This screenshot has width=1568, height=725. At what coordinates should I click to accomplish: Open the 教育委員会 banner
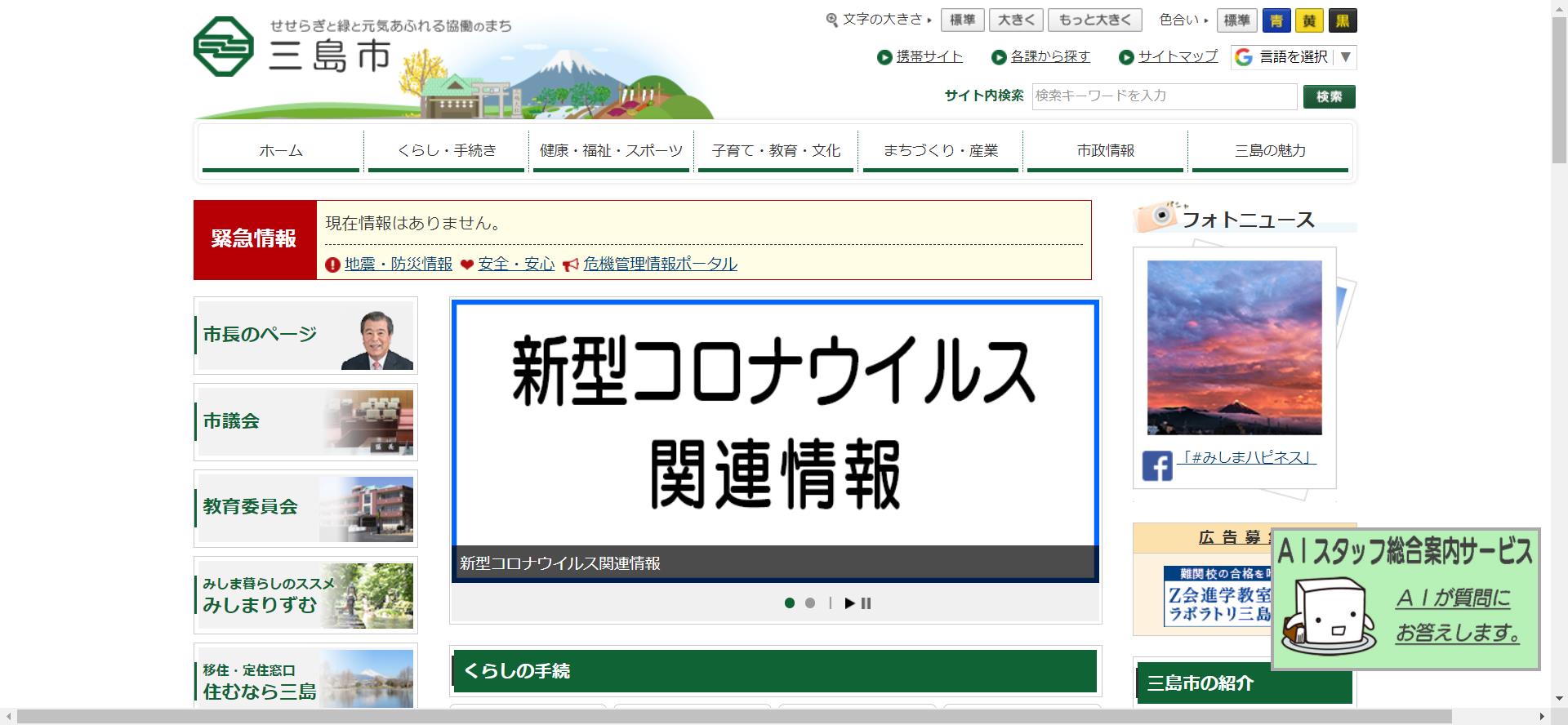coord(305,509)
